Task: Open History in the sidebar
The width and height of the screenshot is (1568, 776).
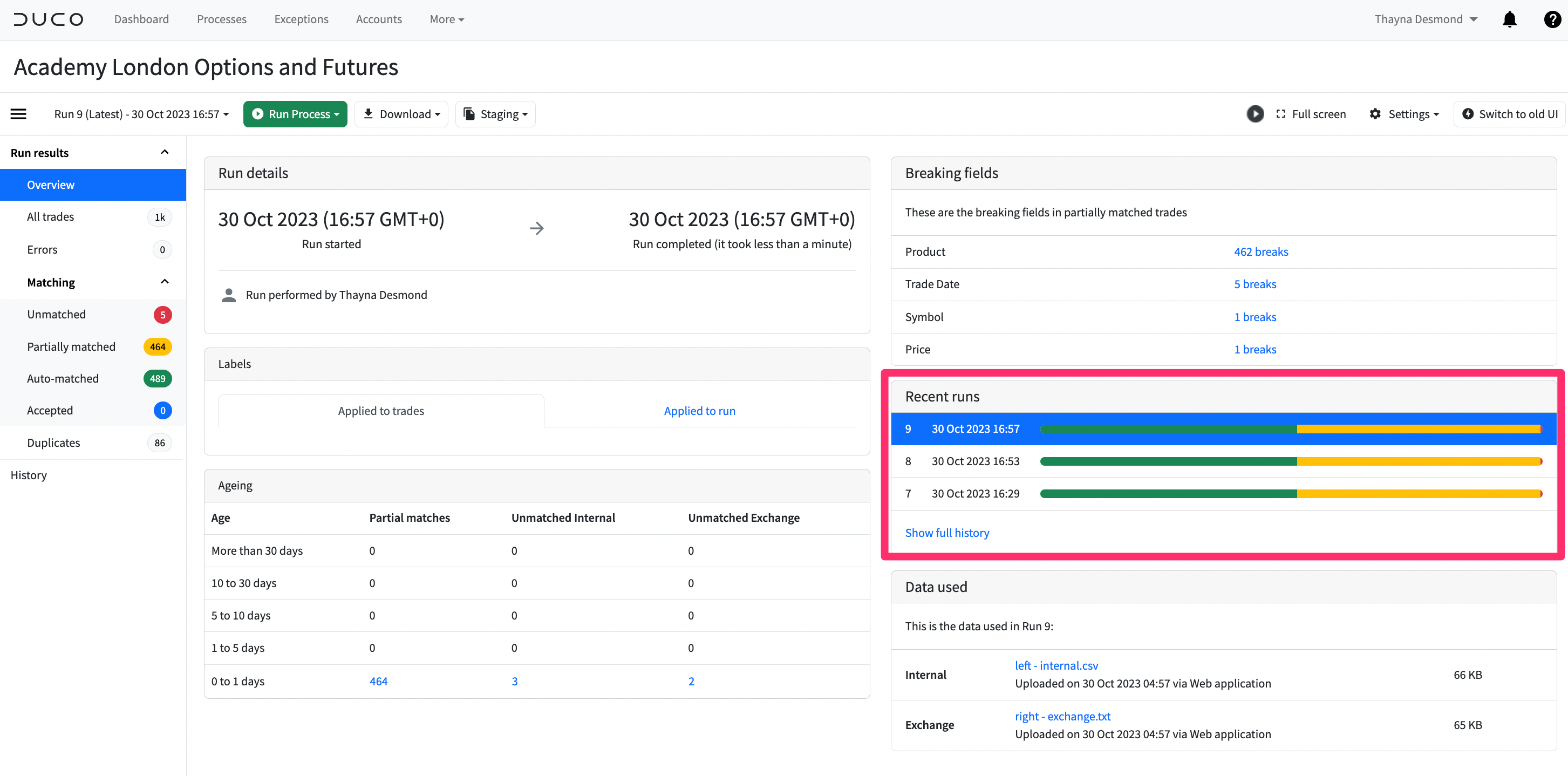Action: pyautogui.click(x=29, y=475)
